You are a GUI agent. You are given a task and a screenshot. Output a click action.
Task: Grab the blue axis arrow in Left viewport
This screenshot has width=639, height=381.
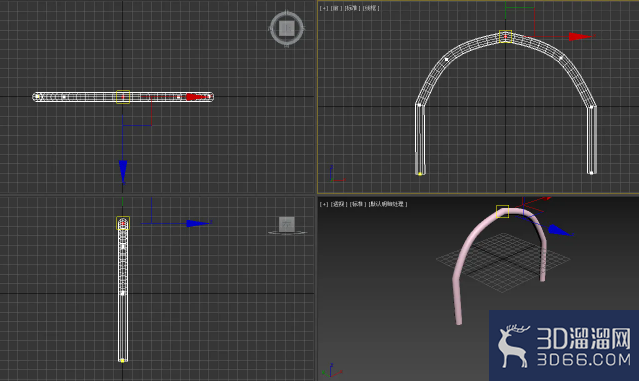click(198, 223)
